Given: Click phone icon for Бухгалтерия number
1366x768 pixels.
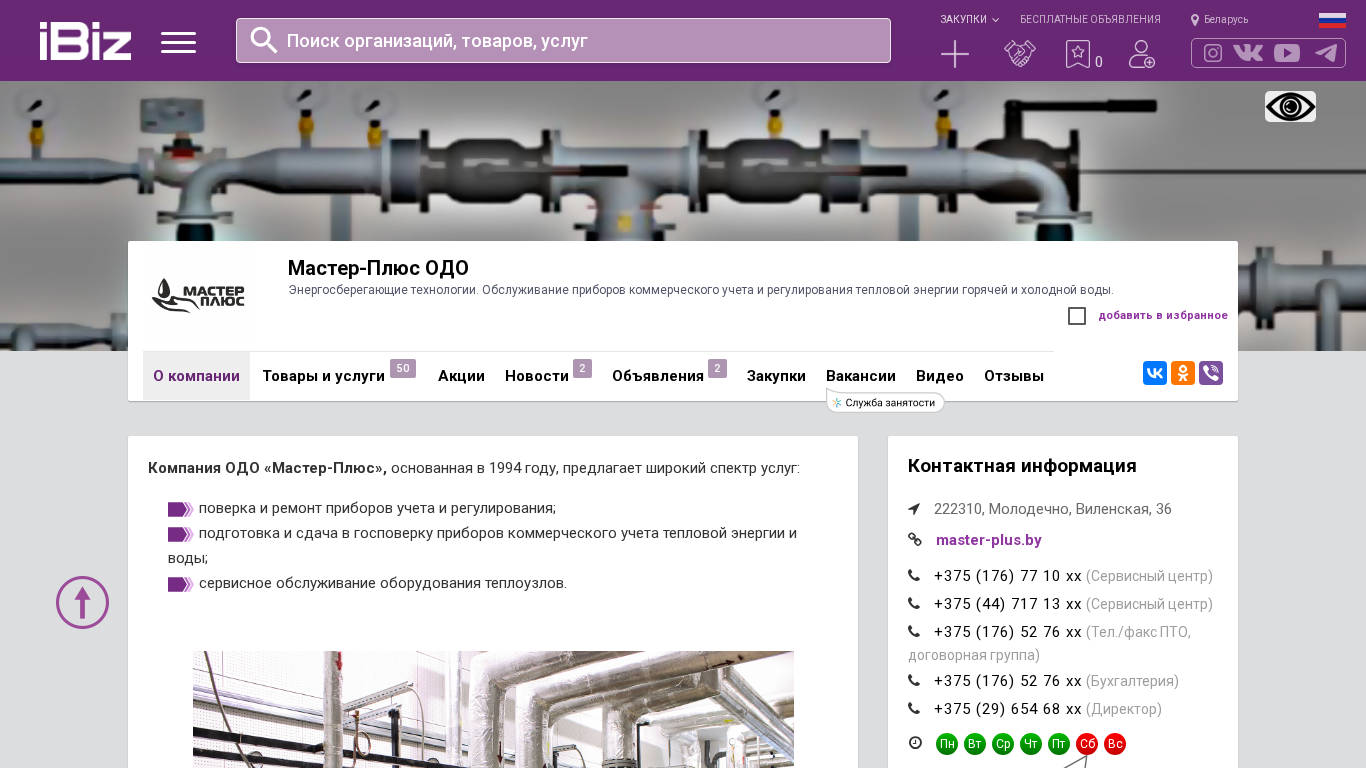Looking at the screenshot, I should pos(914,681).
